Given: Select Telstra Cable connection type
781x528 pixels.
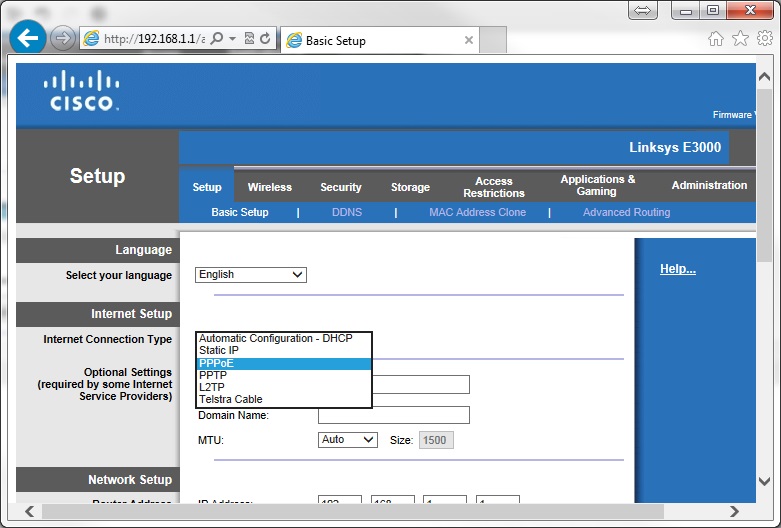Looking at the screenshot, I should 284,399.
